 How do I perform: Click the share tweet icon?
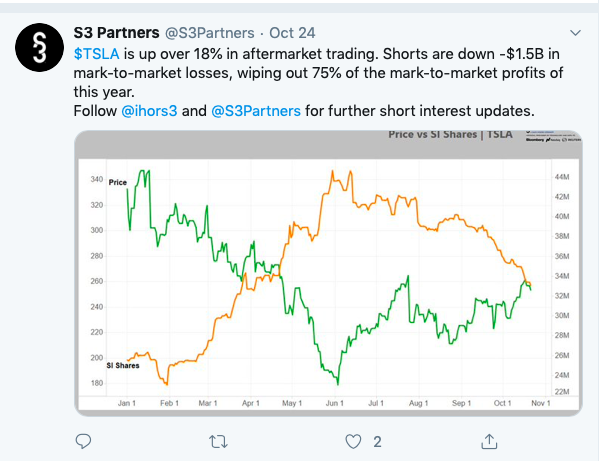[489, 440]
